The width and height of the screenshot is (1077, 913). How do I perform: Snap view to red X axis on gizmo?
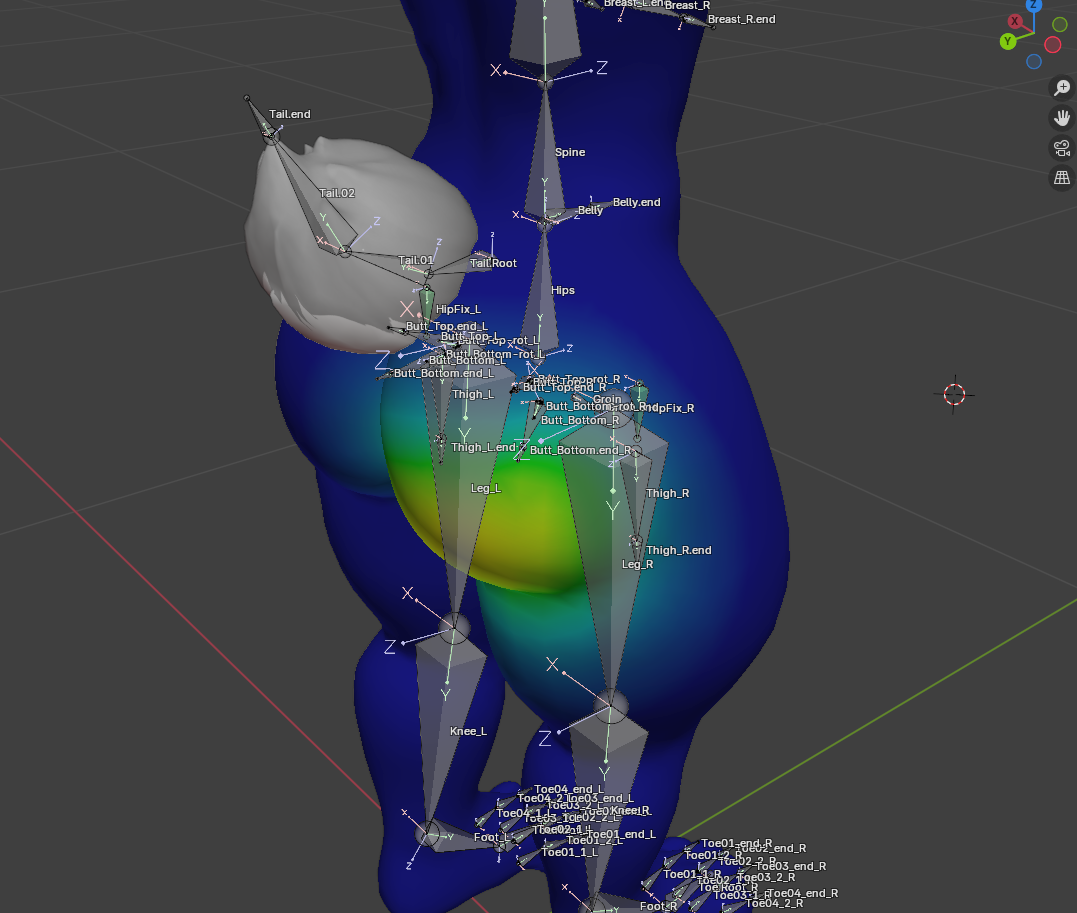click(x=1014, y=21)
